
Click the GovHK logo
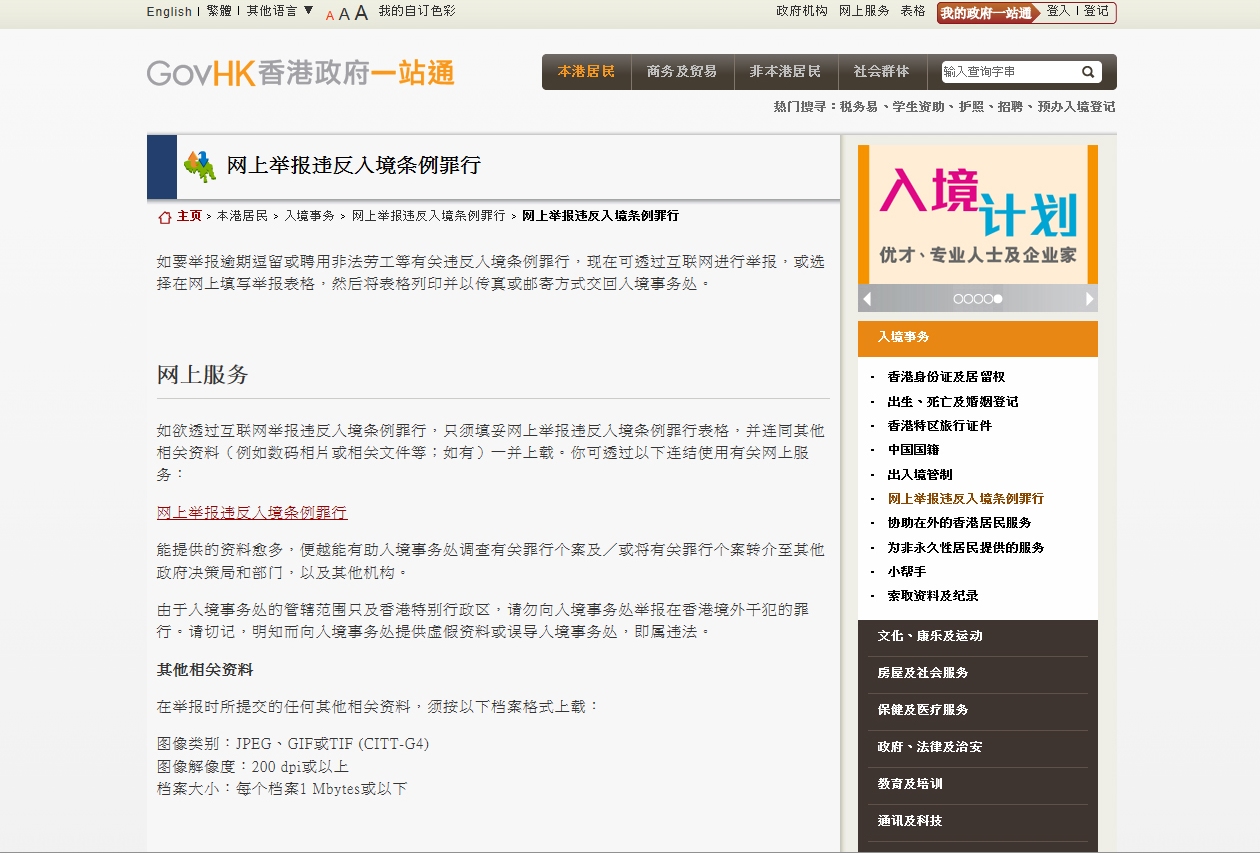click(300, 73)
